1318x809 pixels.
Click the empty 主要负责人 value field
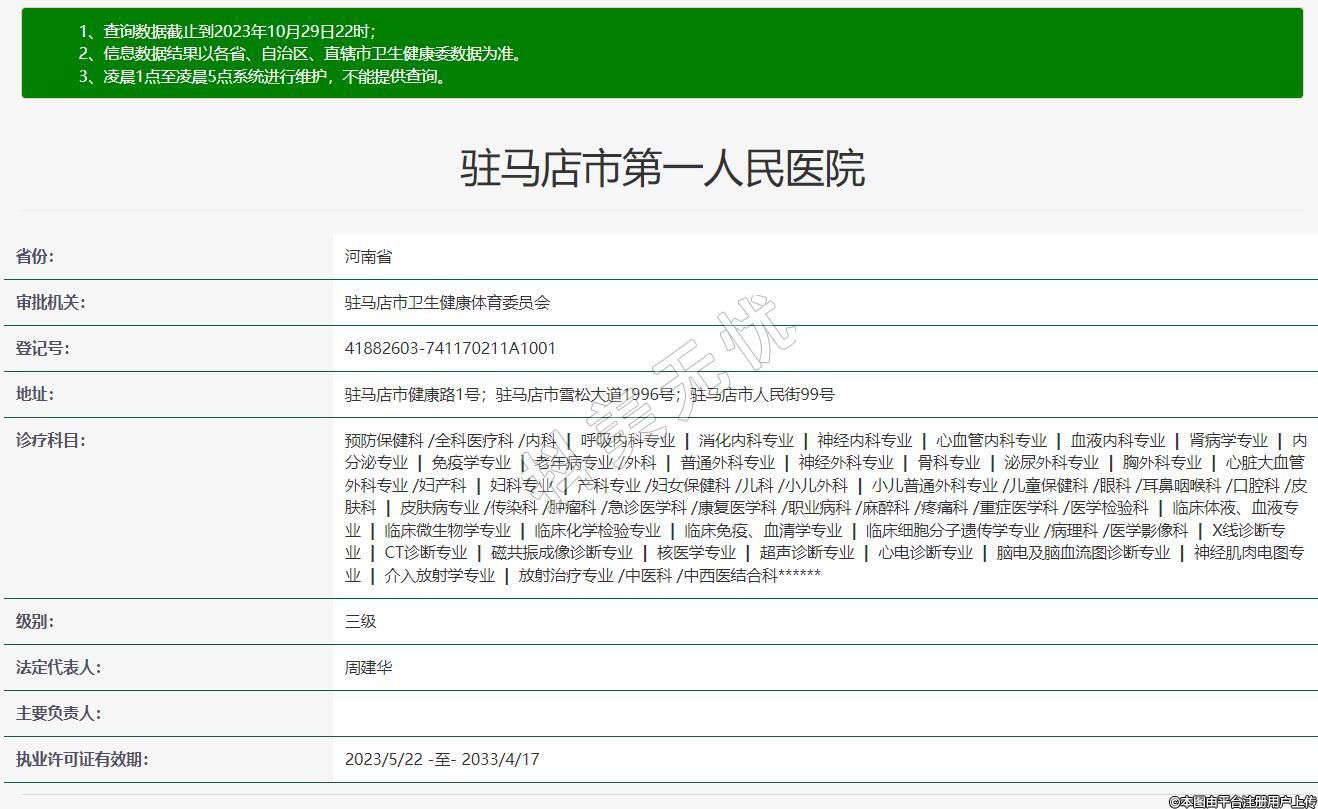824,713
